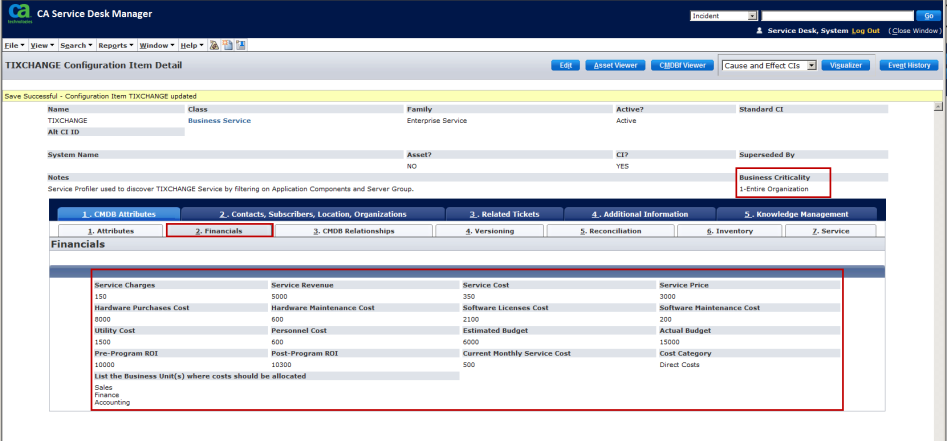The image size is (947, 441).
Task: Open the Versioning sub-tab
Action: click(489, 231)
